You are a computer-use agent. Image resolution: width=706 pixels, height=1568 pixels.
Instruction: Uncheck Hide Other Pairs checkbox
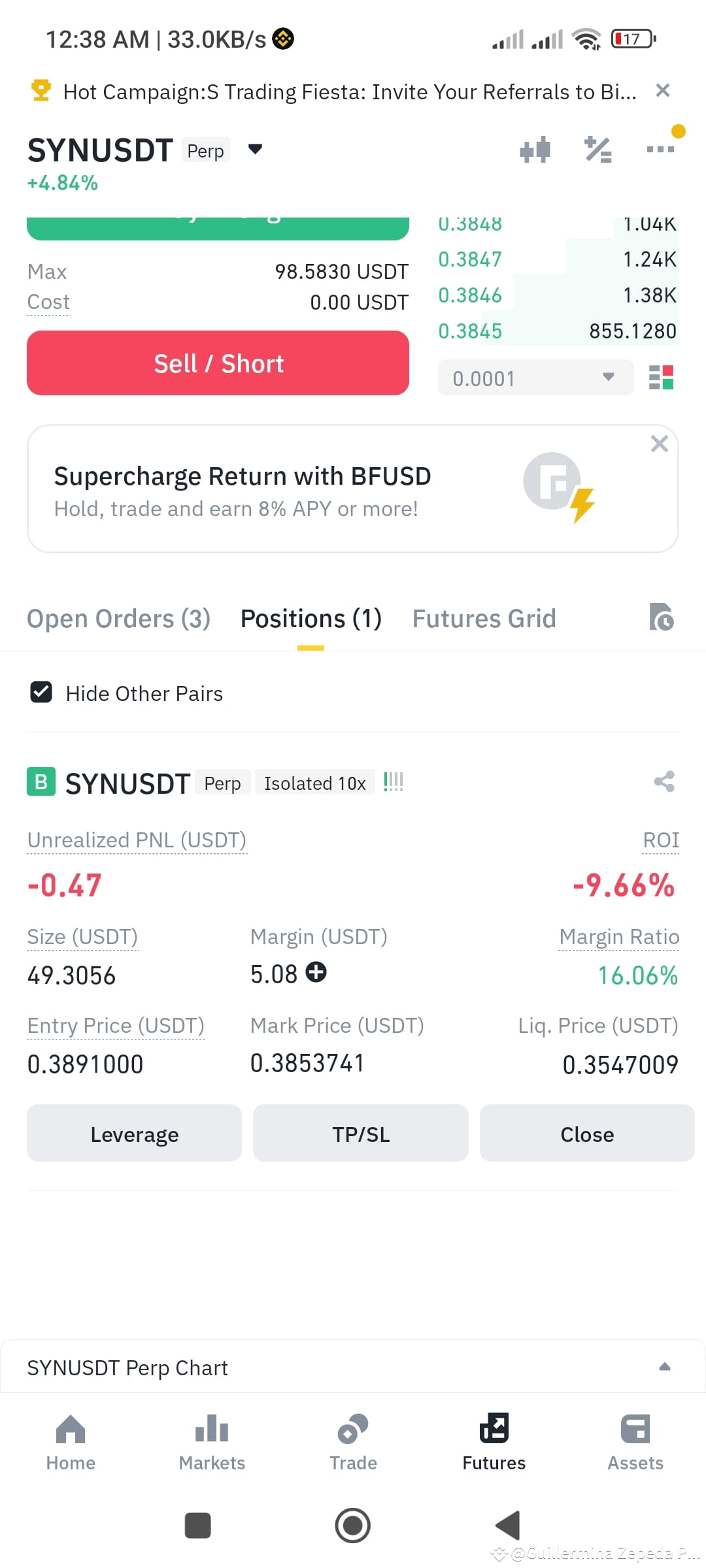click(41, 693)
